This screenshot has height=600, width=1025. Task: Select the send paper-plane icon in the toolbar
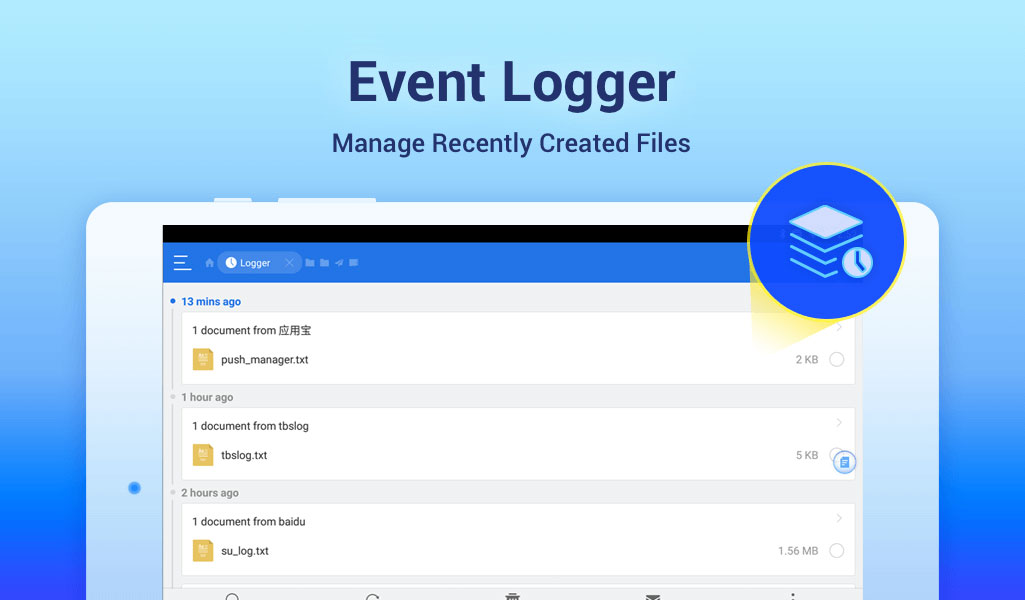337,263
